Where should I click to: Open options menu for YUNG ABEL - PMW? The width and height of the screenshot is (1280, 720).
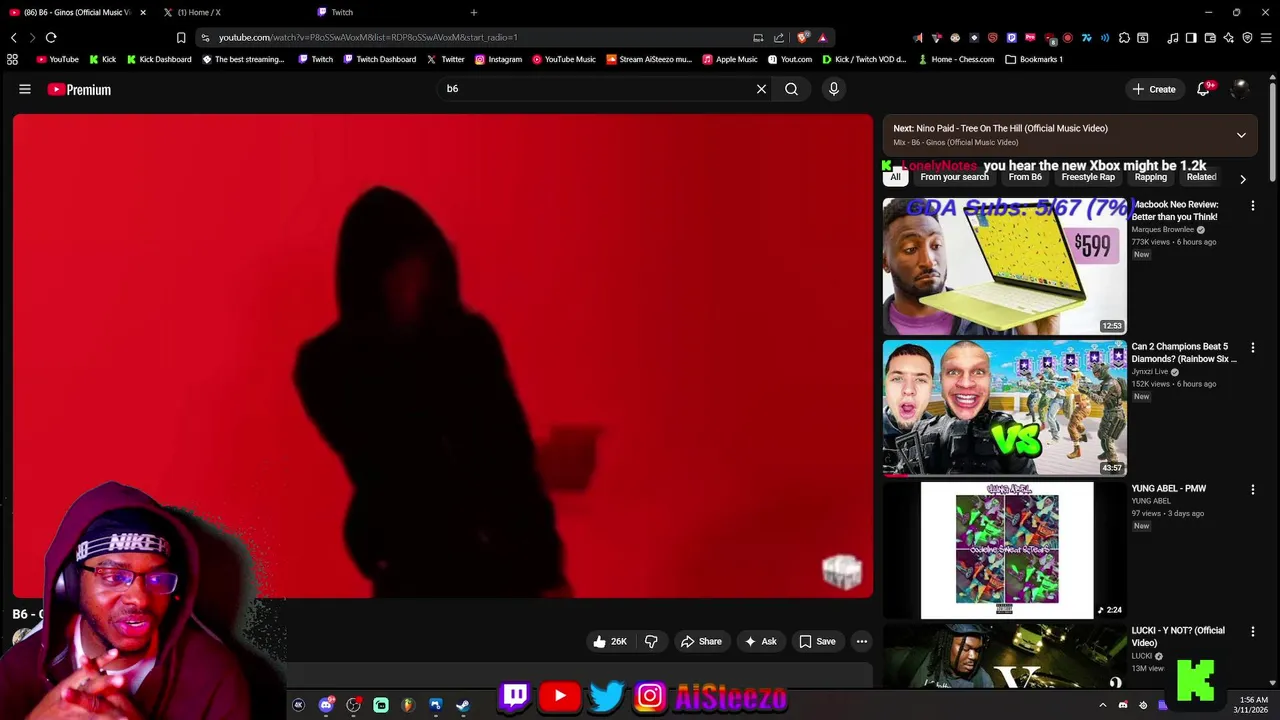pyautogui.click(x=1253, y=489)
